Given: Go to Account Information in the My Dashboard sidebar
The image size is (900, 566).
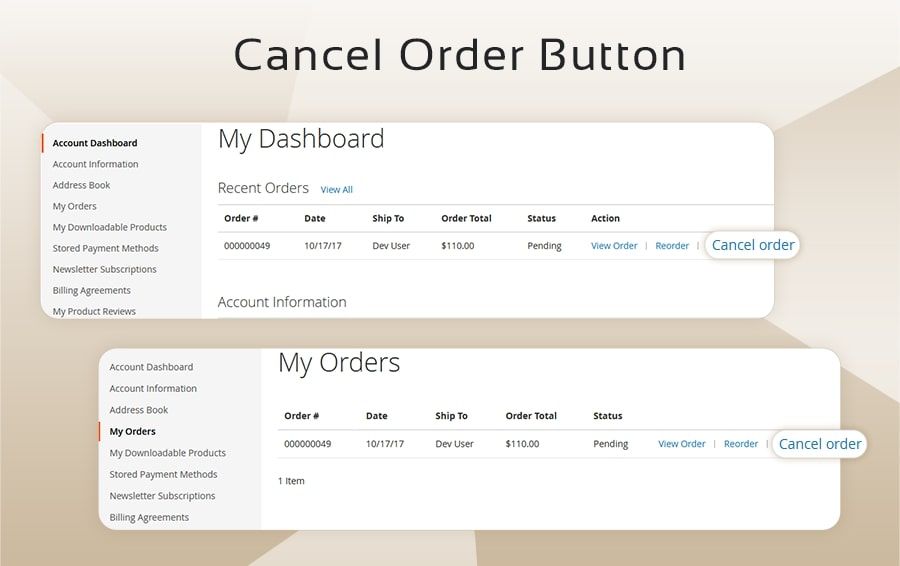Looking at the screenshot, I should tap(96, 164).
